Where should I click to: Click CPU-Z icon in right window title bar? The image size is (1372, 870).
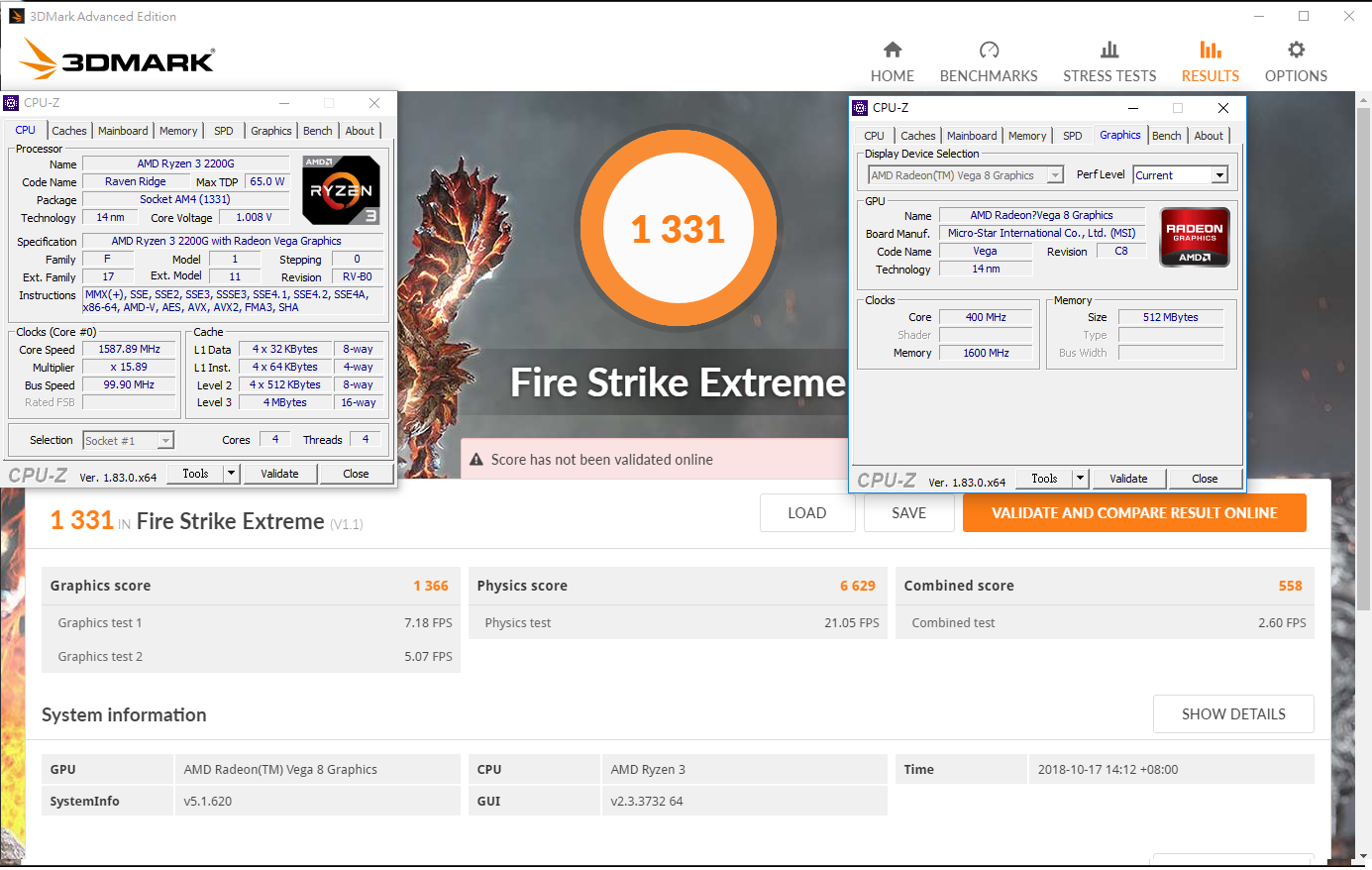point(860,108)
